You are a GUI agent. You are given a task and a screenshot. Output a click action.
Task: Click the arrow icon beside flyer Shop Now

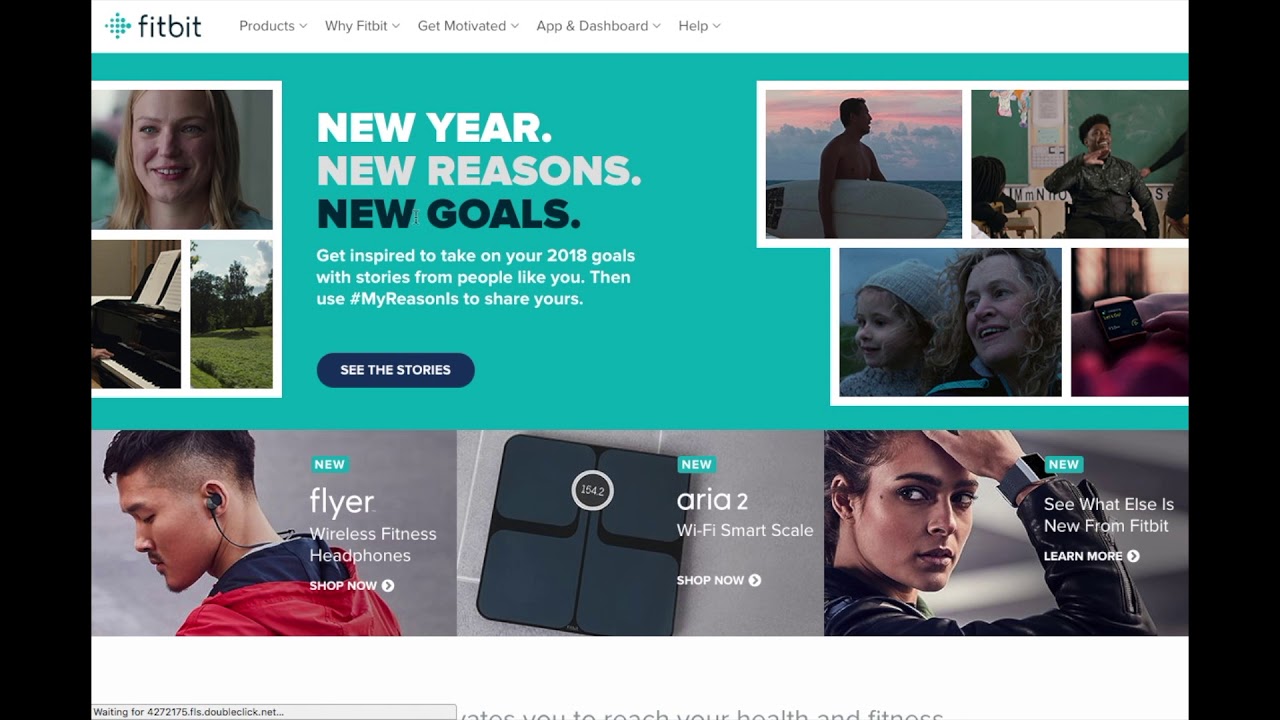(388, 586)
